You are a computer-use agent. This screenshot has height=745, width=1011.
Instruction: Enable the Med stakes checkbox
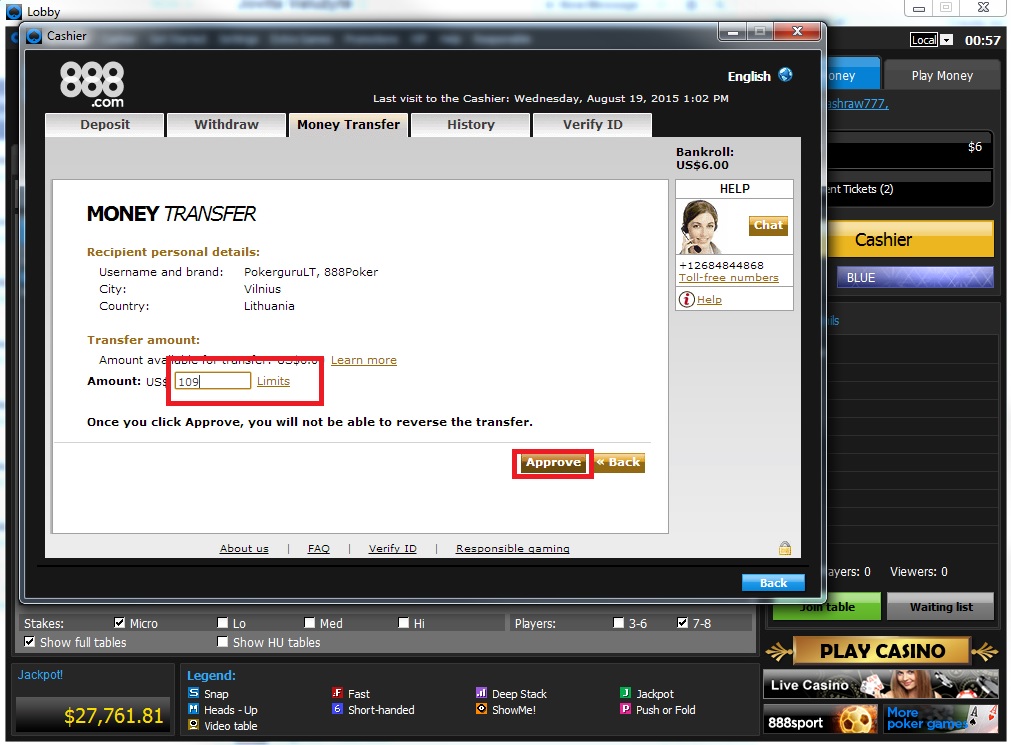click(x=309, y=622)
